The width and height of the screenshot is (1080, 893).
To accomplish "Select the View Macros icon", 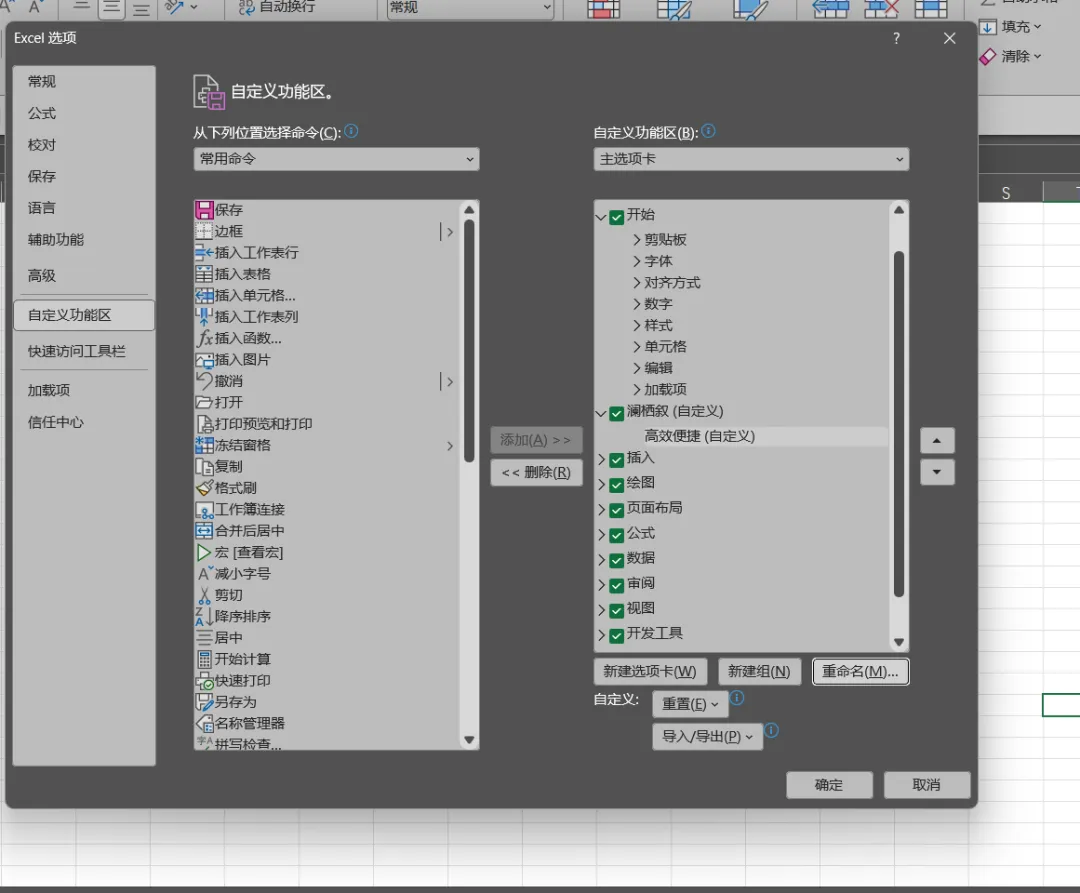I will click(x=205, y=551).
